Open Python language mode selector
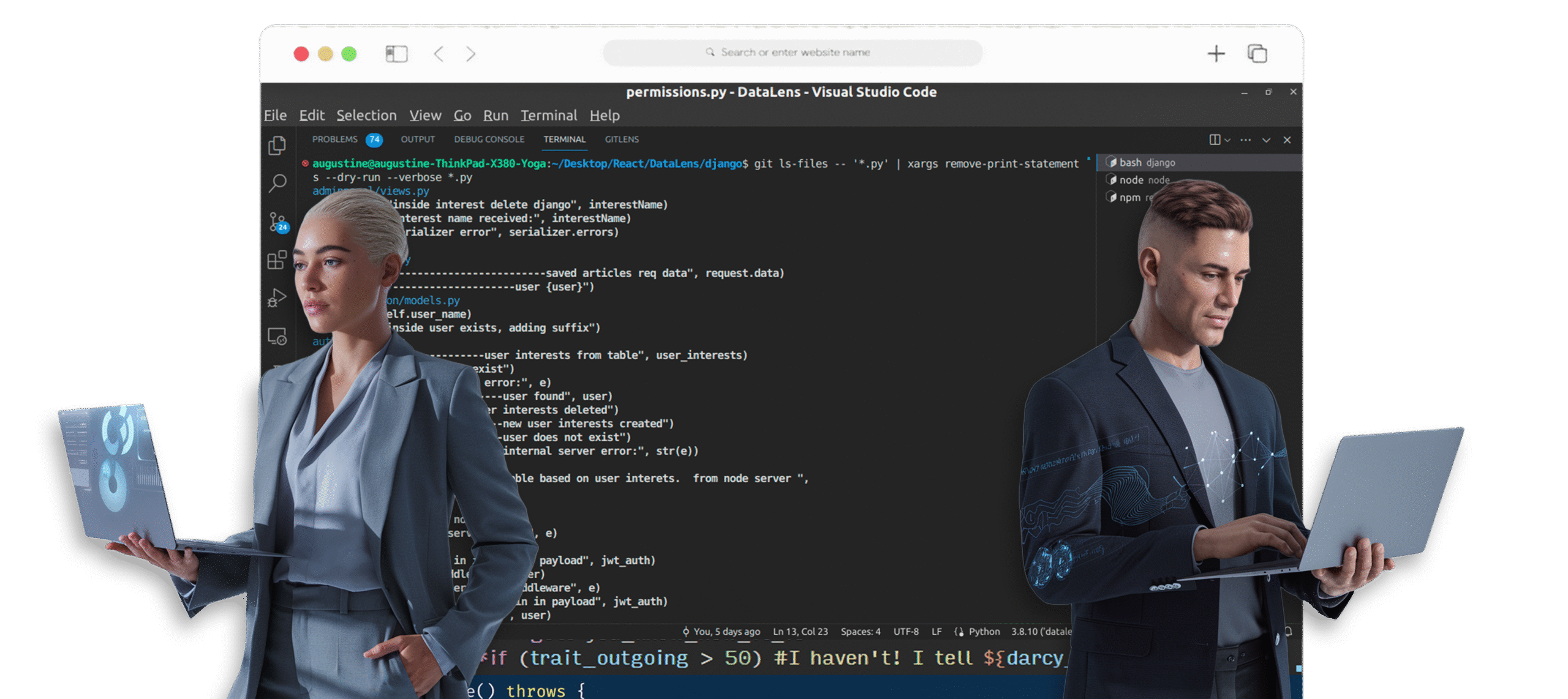This screenshot has height=699, width=1568. pyautogui.click(x=984, y=631)
